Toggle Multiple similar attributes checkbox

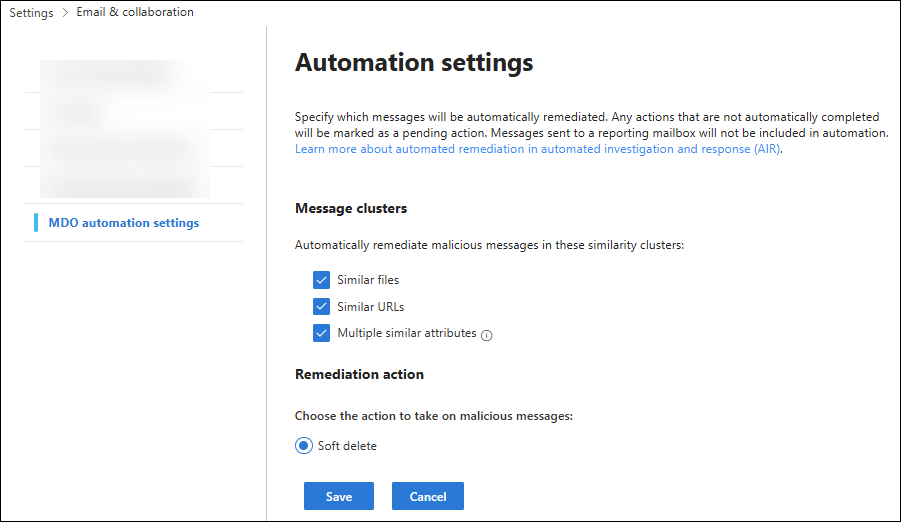click(321, 333)
